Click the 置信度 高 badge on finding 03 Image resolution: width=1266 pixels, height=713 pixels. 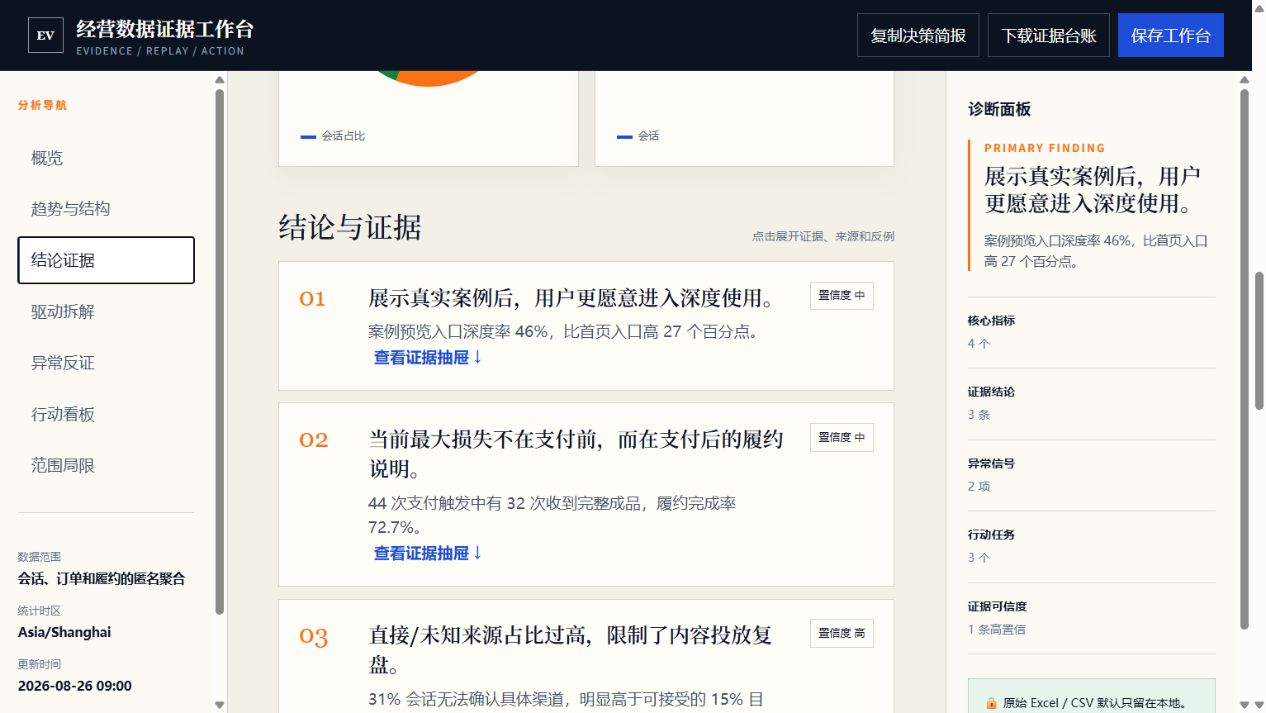click(841, 634)
